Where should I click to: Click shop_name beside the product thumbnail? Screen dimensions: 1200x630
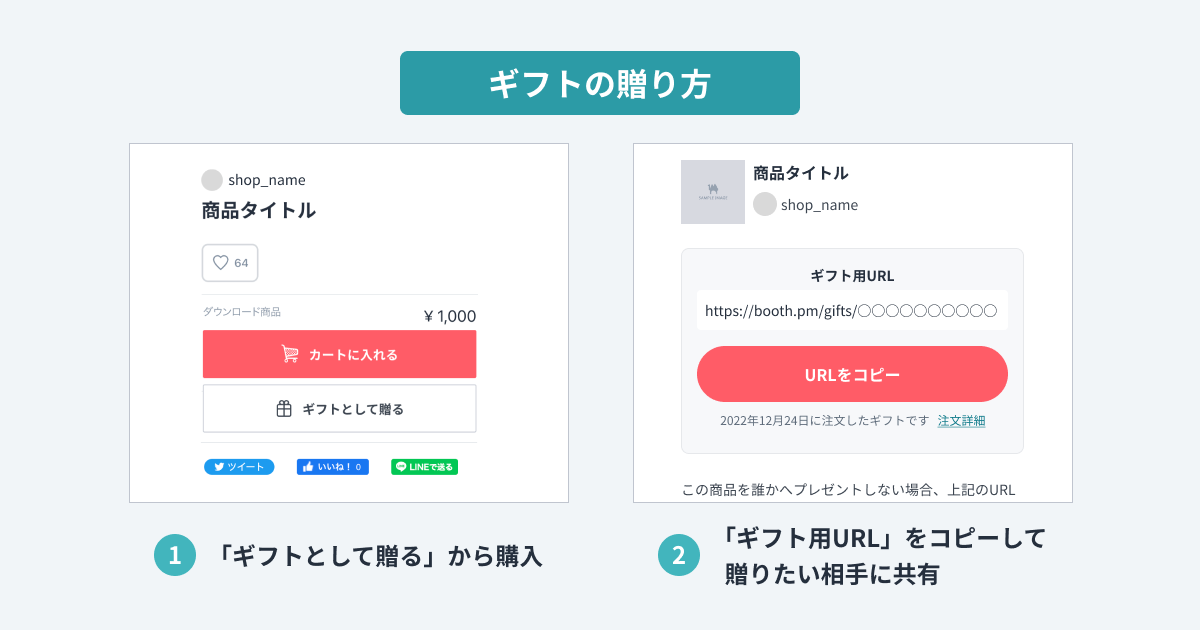click(x=819, y=205)
